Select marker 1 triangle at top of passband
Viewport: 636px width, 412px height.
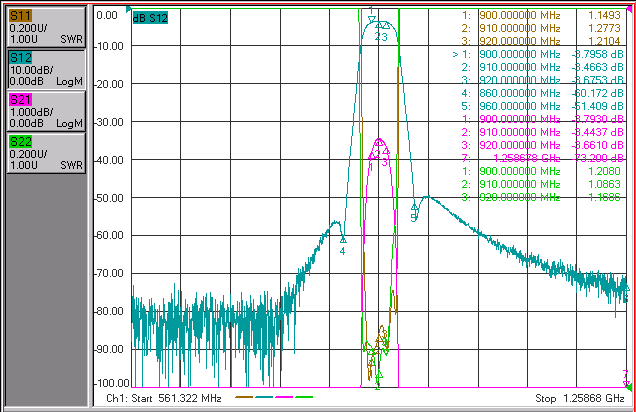[x=372, y=19]
